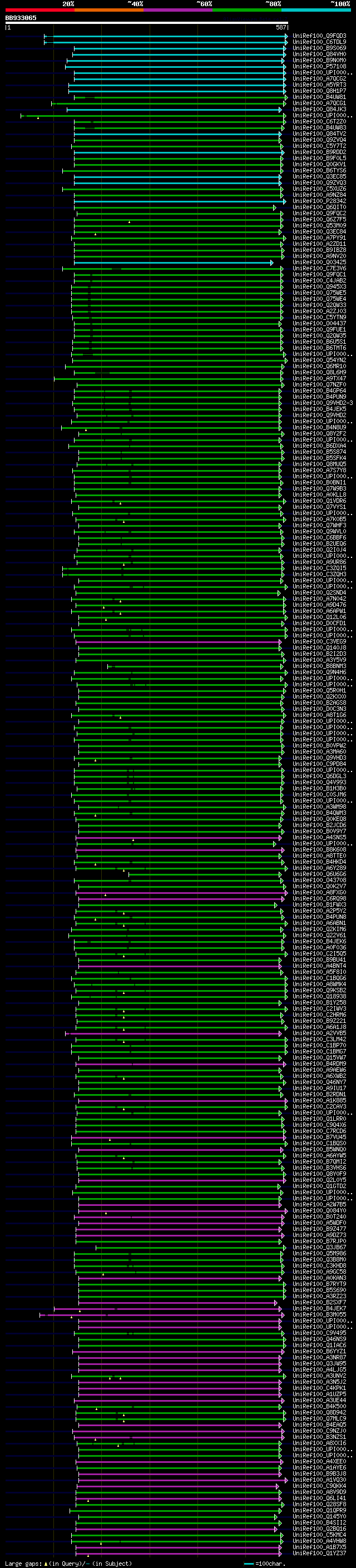Click the purple ~60% identity legend swatch
The height and width of the screenshot is (1568, 356).
[x=179, y=10]
